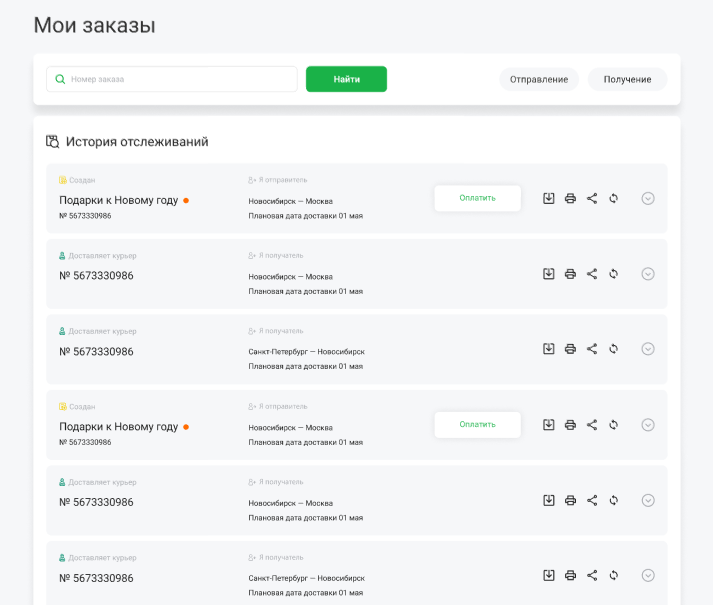
Task: Click the green Найти button
Action: pyautogui.click(x=346, y=79)
